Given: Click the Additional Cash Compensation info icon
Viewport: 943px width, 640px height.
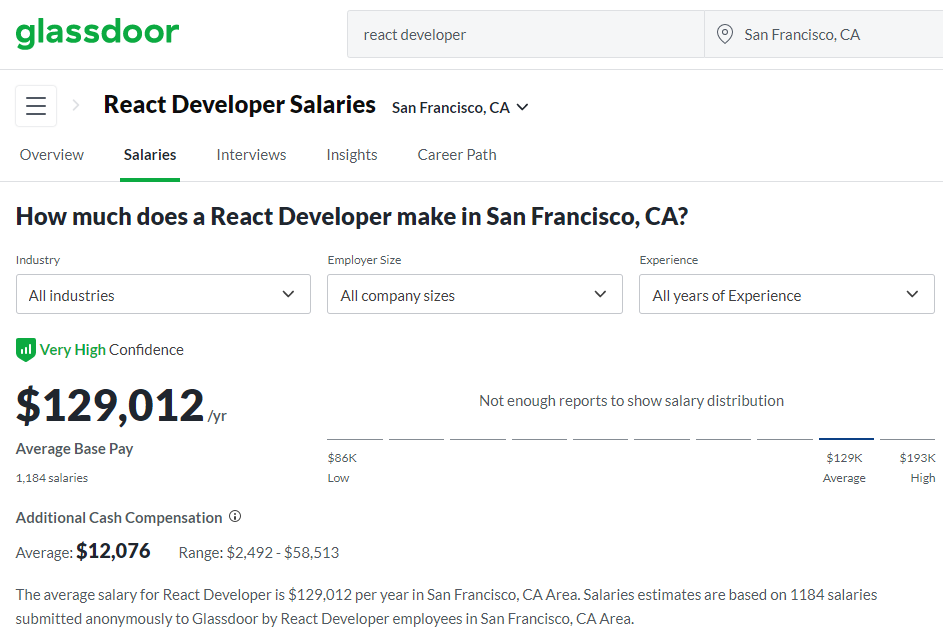Looking at the screenshot, I should (235, 516).
